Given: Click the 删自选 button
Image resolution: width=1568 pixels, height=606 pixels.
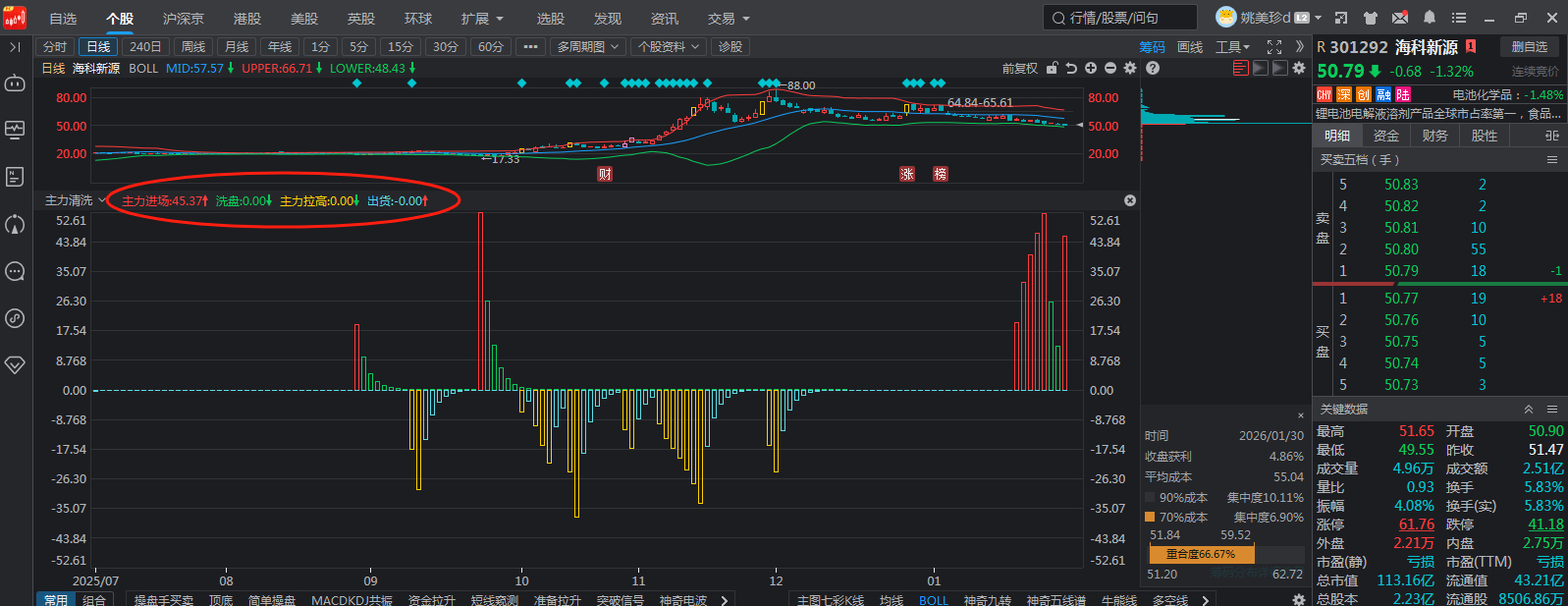Looking at the screenshot, I should coord(1530,46).
